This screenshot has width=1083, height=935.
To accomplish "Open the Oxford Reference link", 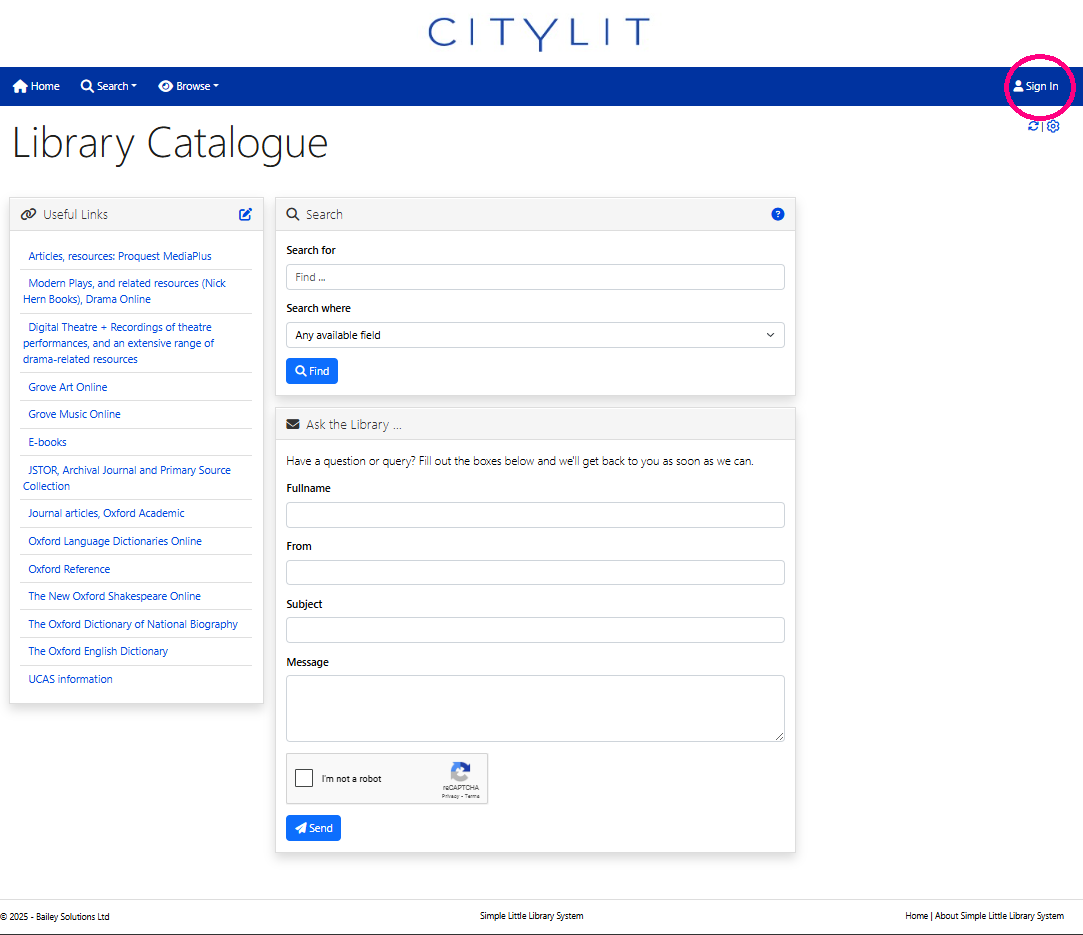I will point(69,569).
